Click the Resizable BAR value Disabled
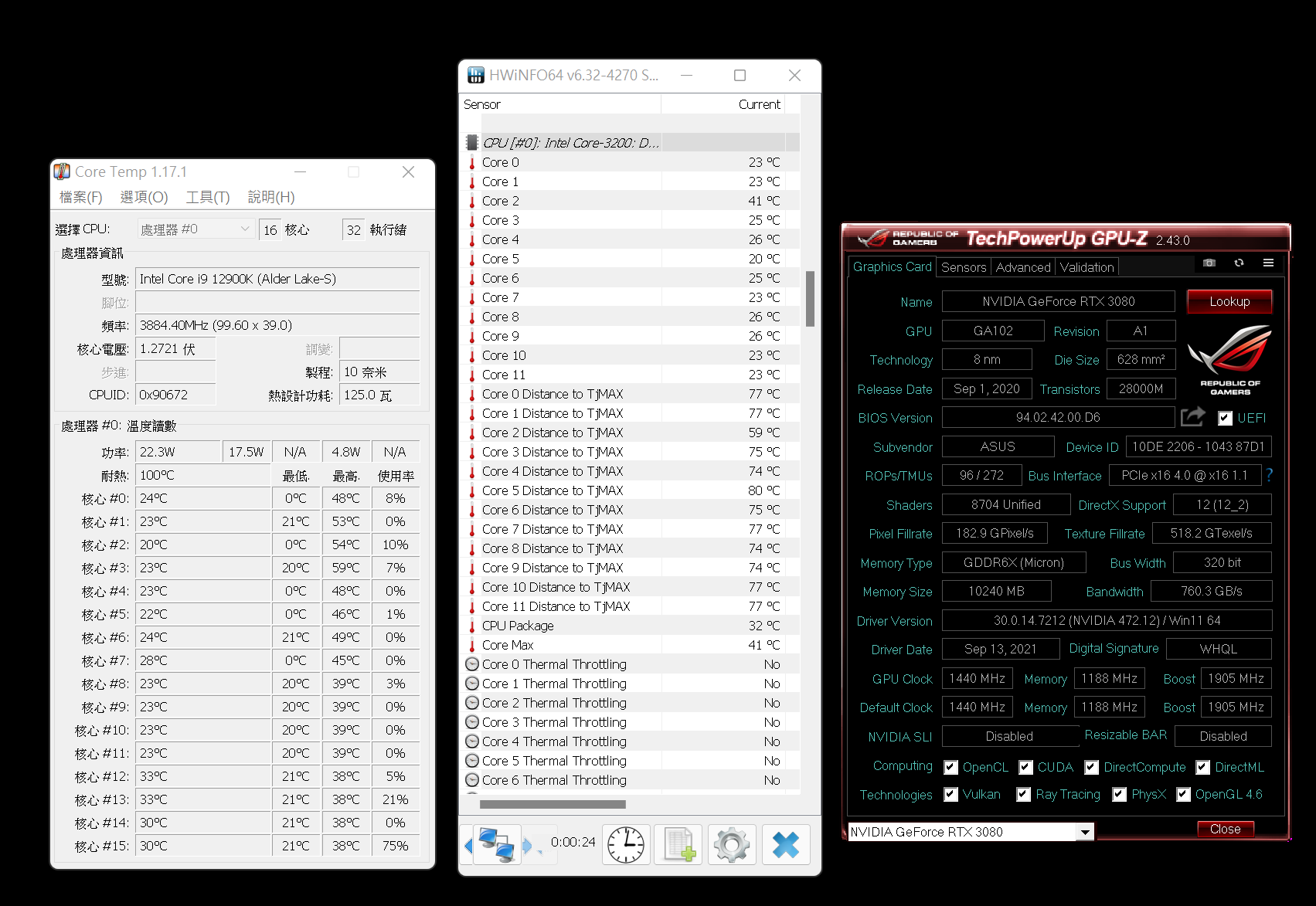 point(1222,736)
